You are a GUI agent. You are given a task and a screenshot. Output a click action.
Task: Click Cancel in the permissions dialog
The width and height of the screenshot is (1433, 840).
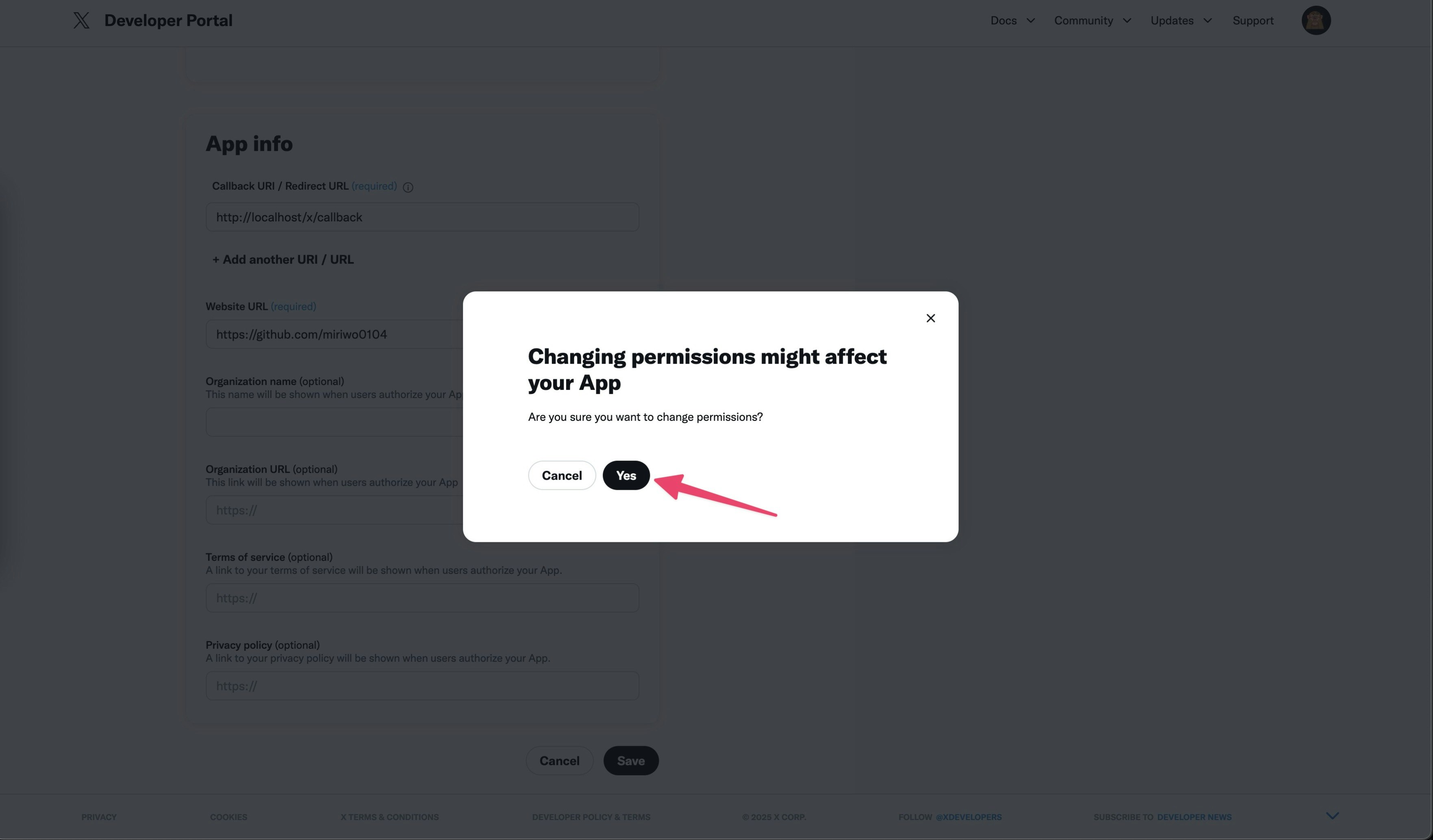click(x=561, y=475)
